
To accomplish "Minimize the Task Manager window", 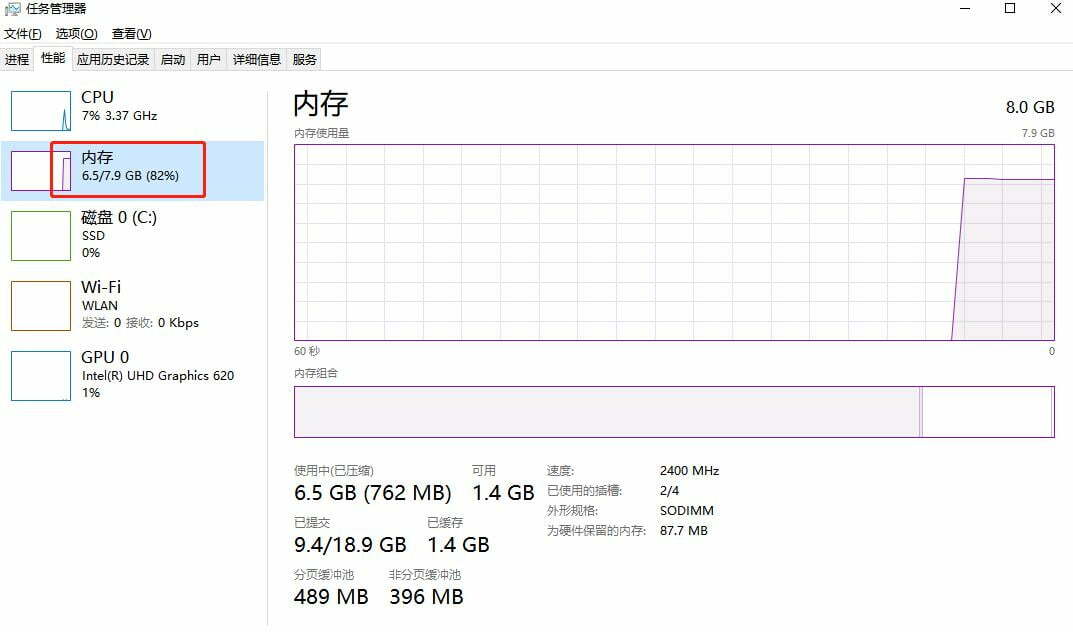I will click(964, 9).
